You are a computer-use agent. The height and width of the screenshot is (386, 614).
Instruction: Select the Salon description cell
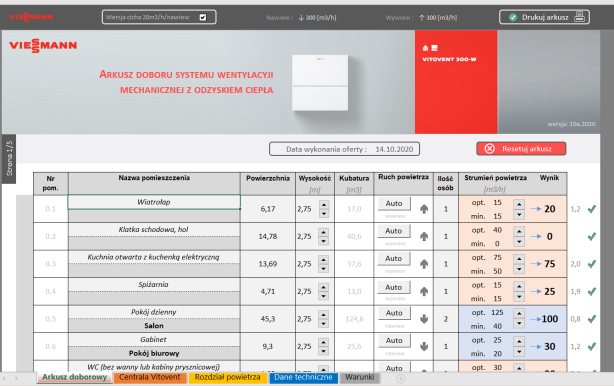(154, 326)
